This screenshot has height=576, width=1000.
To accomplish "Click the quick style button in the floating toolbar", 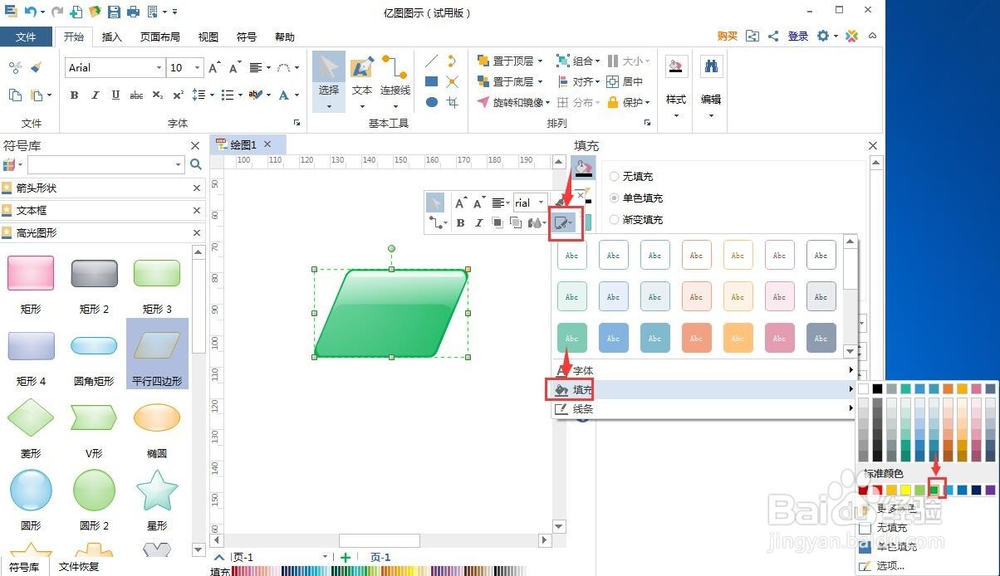I will (564, 223).
